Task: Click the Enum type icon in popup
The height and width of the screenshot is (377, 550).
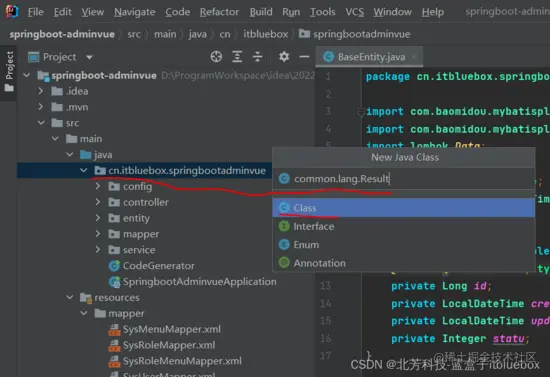Action: coord(284,244)
